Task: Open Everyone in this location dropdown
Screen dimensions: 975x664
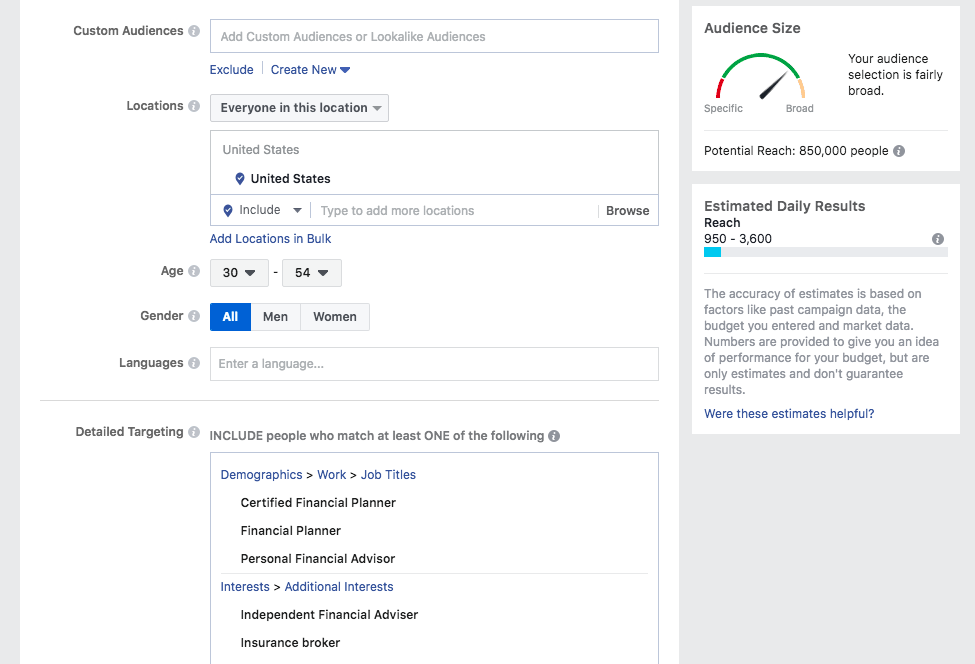Action: [299, 108]
